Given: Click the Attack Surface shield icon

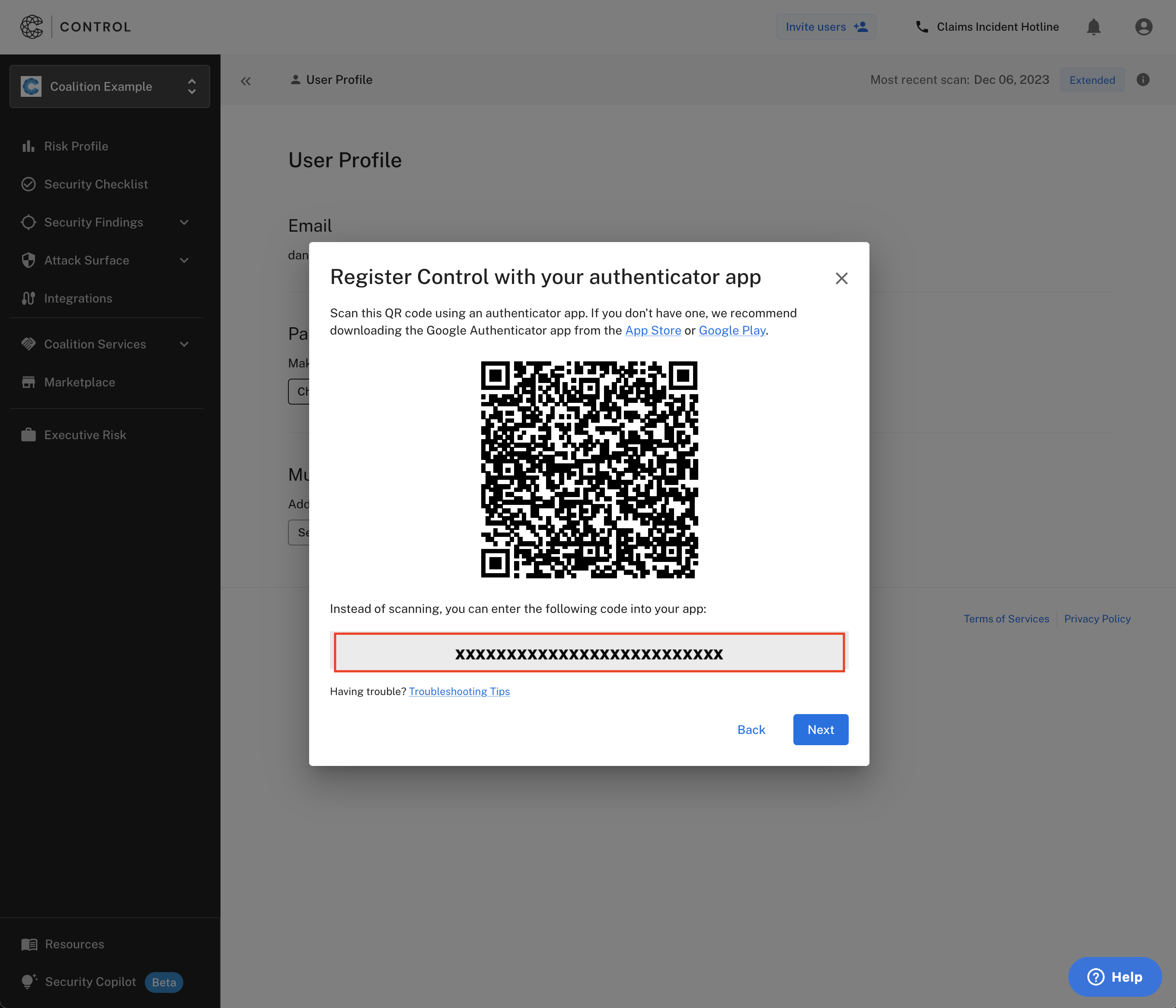Looking at the screenshot, I should click(29, 260).
